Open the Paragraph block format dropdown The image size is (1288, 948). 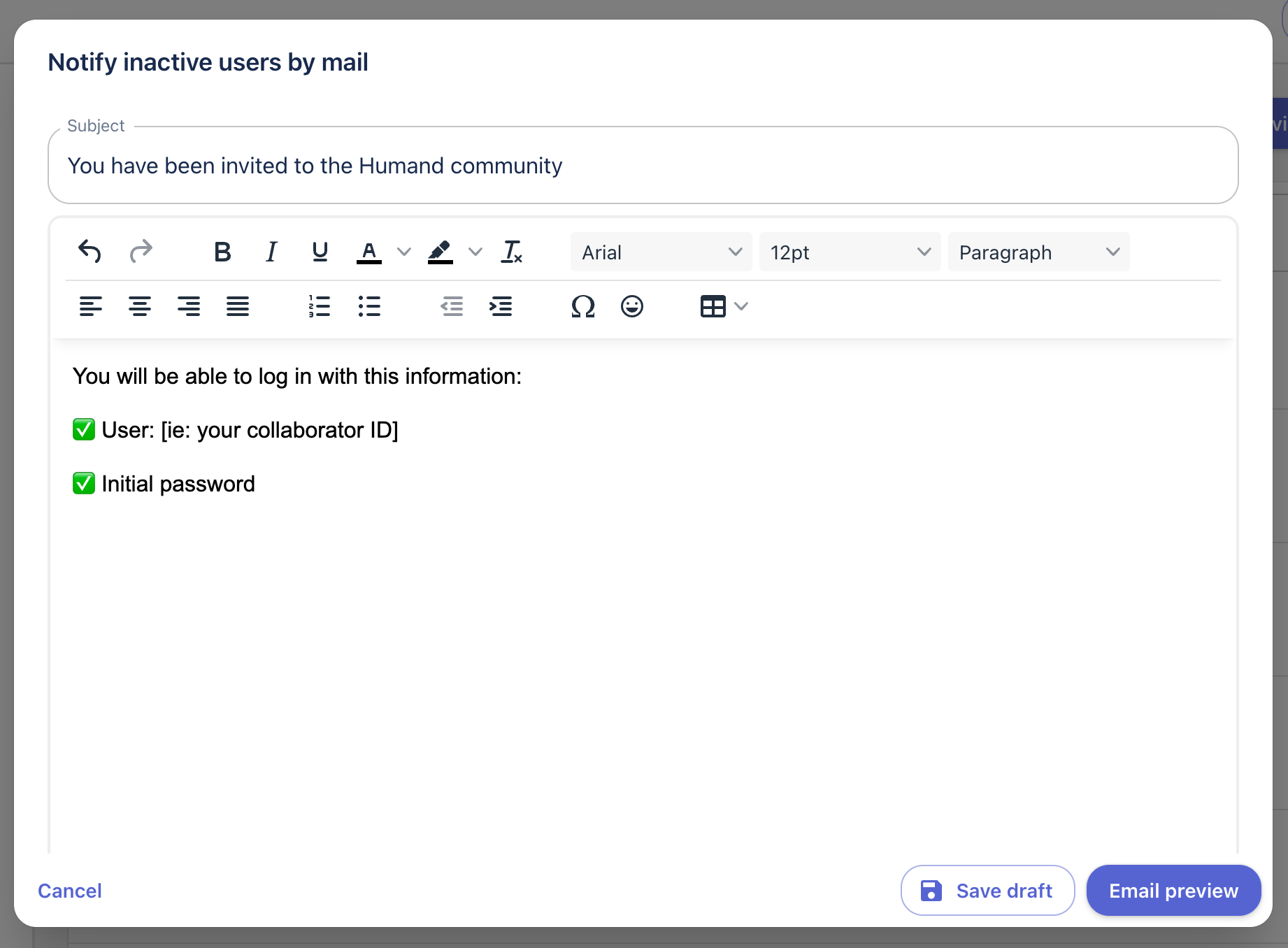(1038, 252)
